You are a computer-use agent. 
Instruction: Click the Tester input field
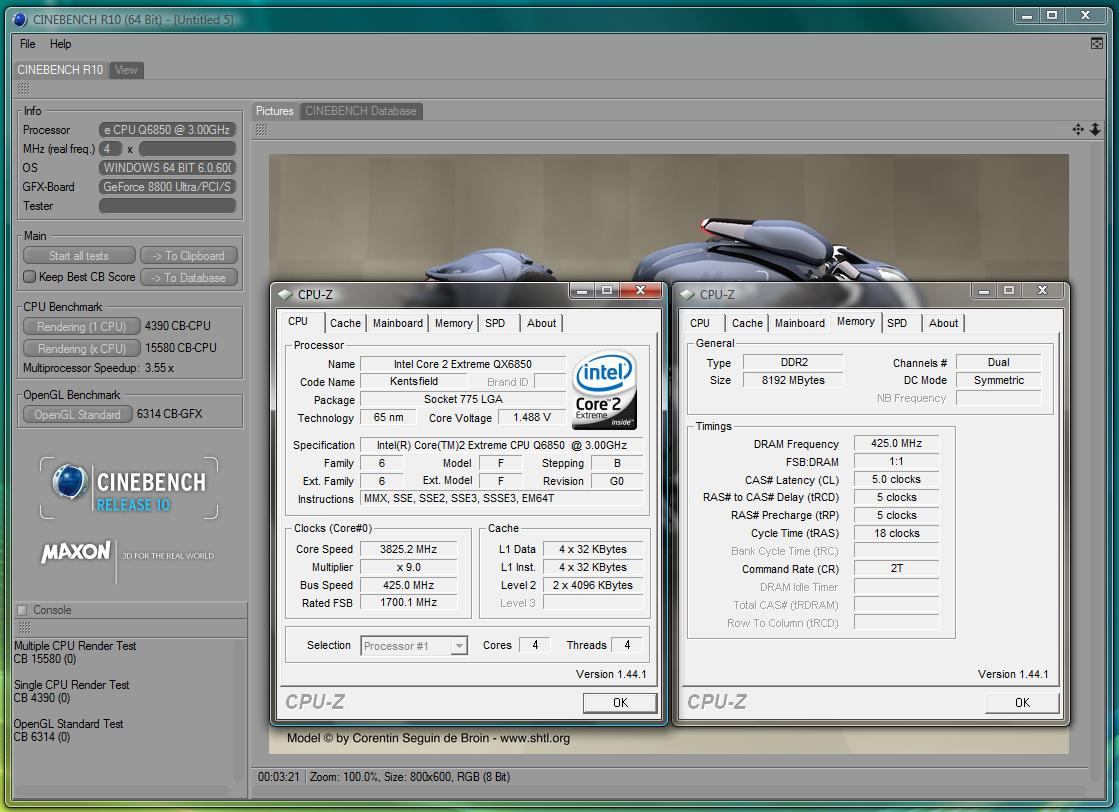(167, 205)
